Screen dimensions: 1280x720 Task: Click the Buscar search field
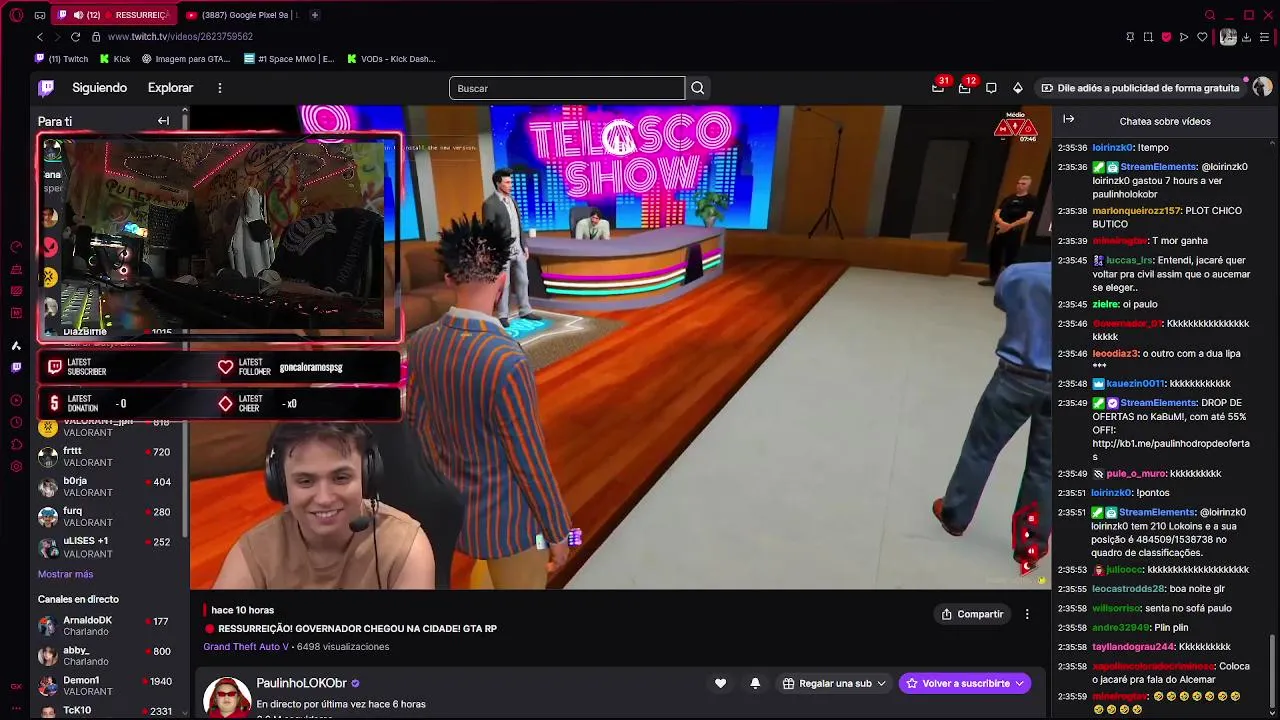point(567,88)
